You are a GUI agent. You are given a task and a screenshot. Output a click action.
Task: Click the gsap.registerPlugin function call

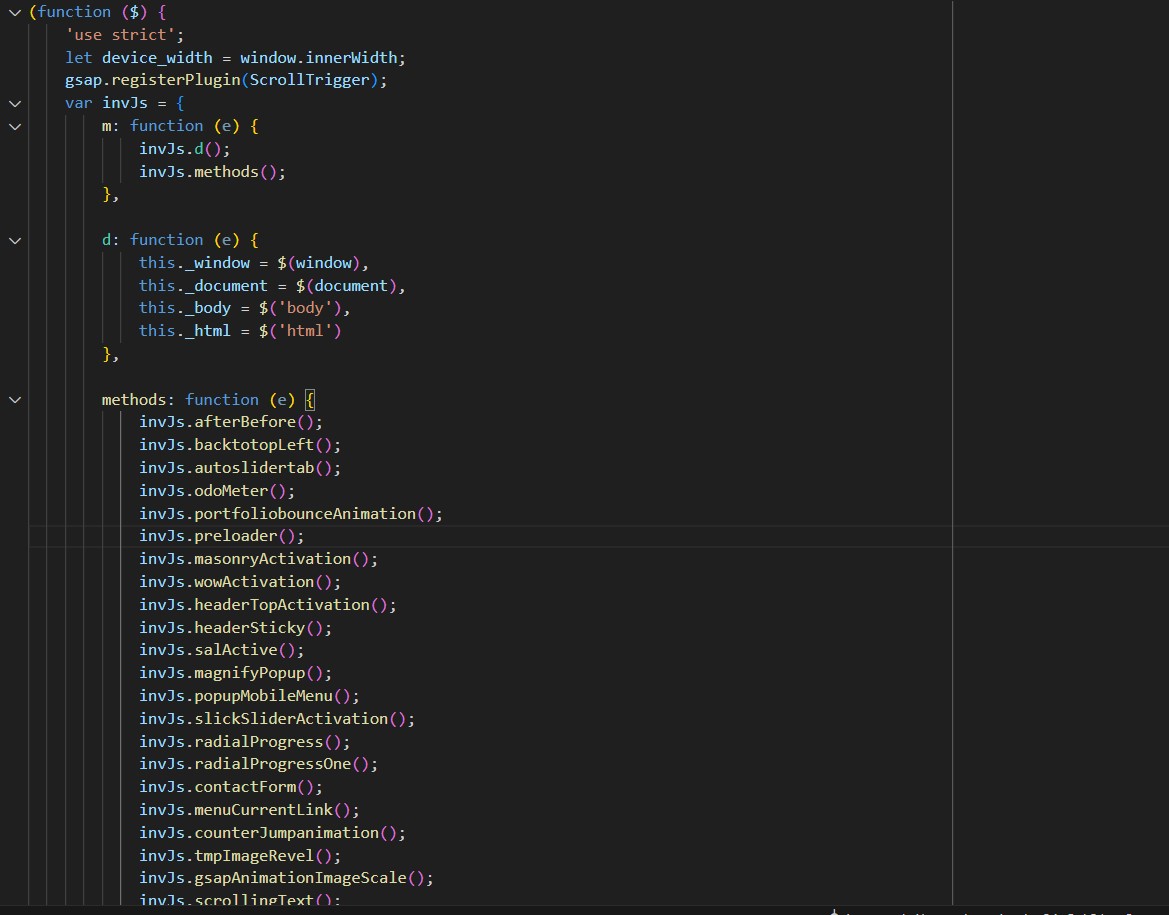150,80
